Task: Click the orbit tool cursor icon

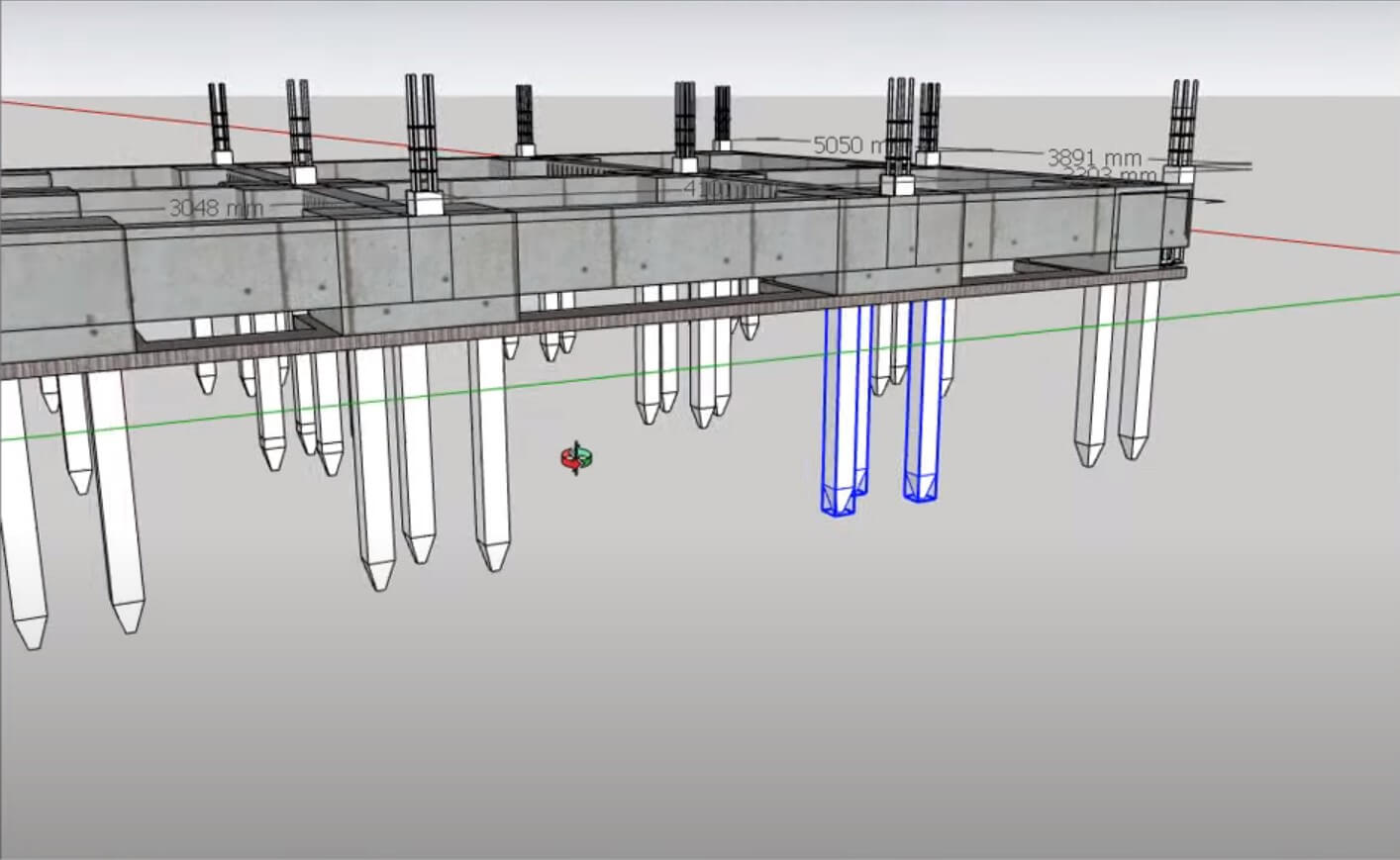Action: [x=576, y=457]
